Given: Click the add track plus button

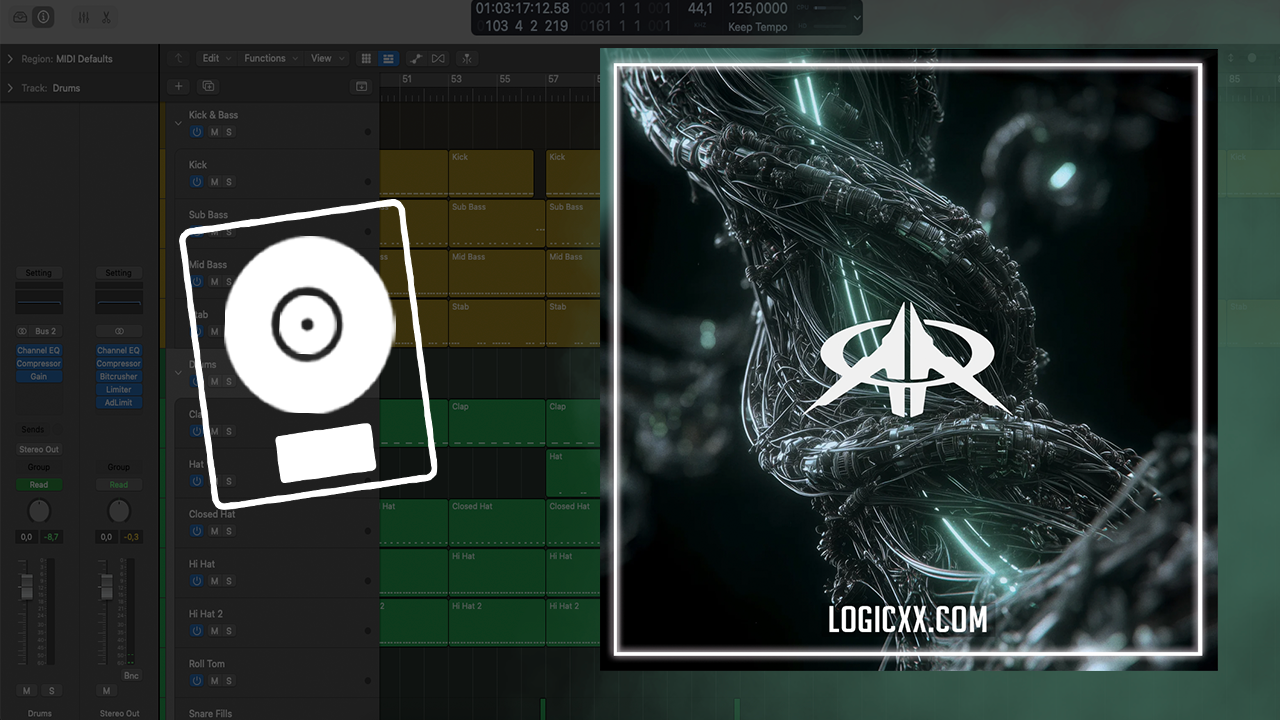Looking at the screenshot, I should (179, 87).
